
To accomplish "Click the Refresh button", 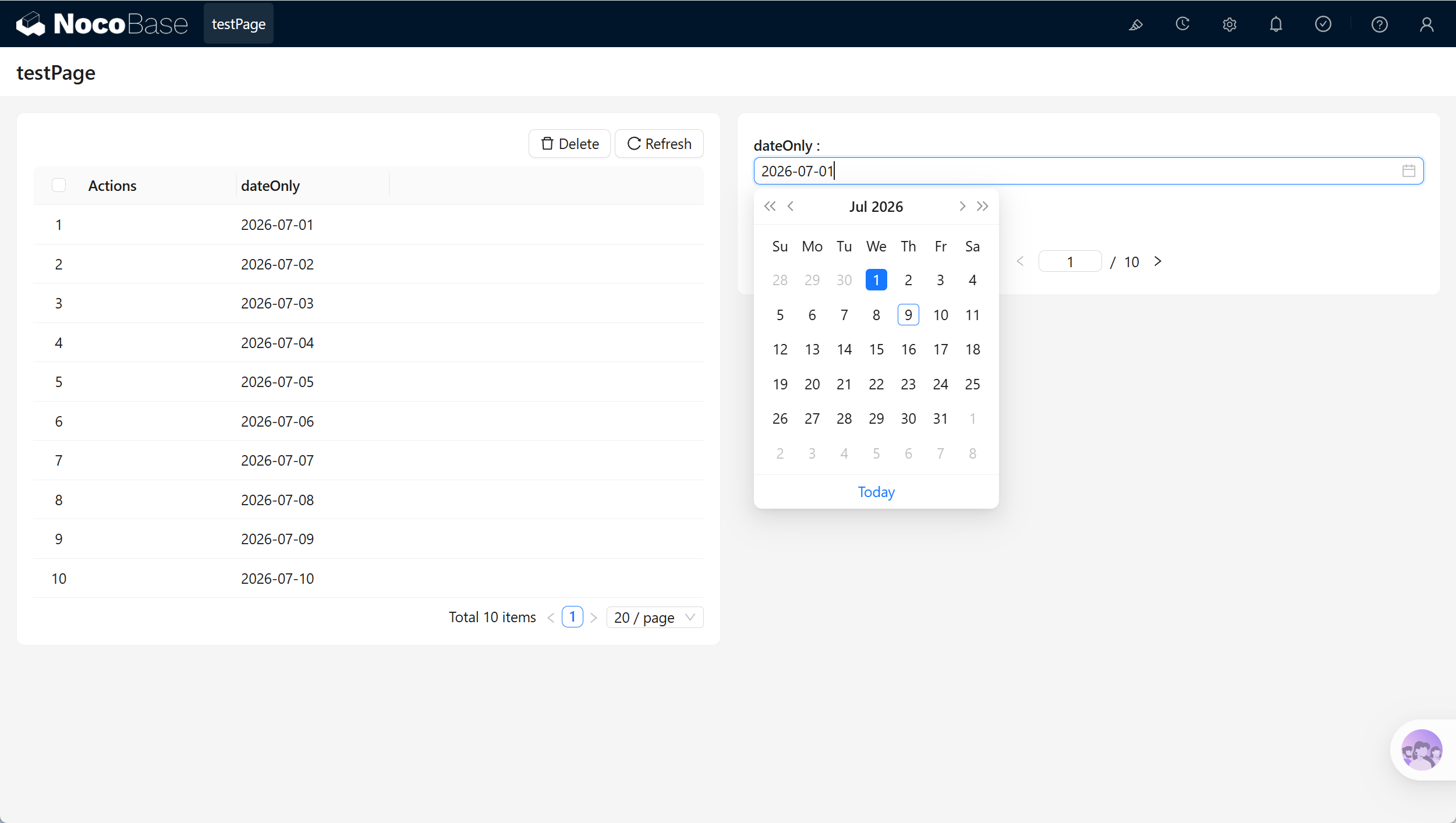I will point(659,144).
